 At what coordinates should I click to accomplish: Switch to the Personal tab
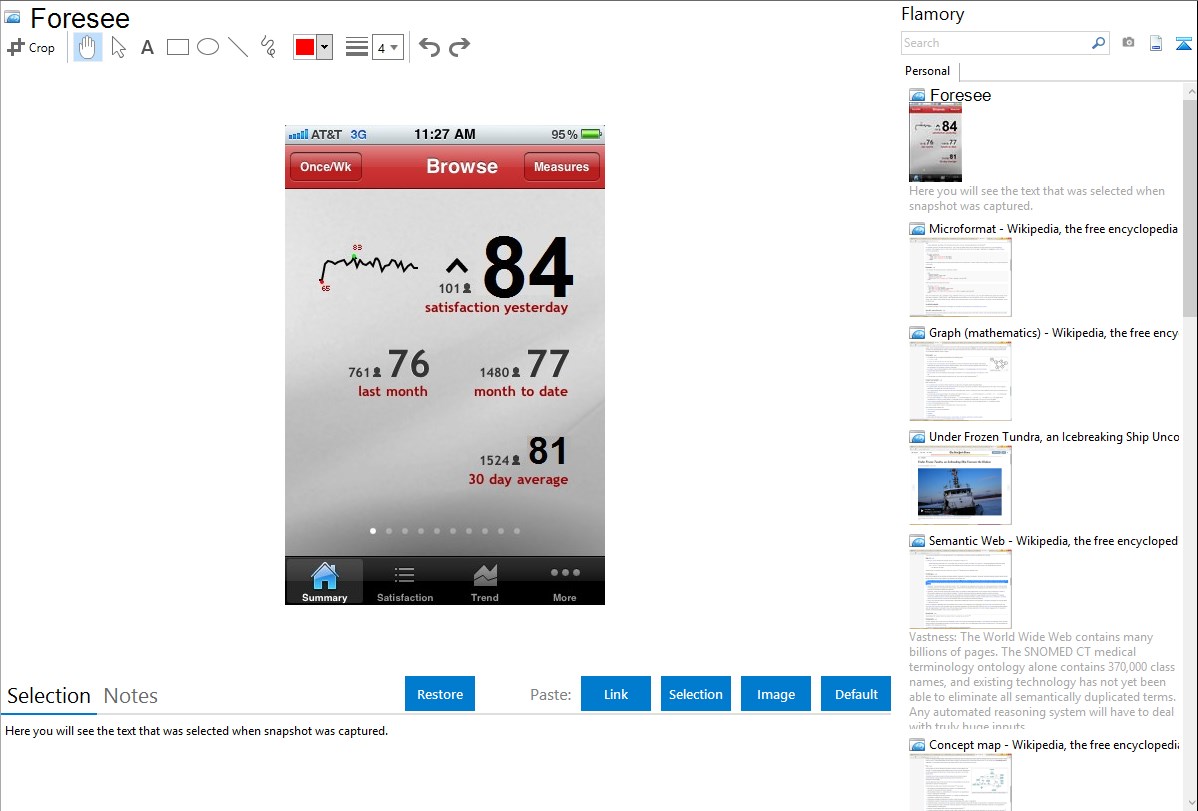click(x=928, y=71)
